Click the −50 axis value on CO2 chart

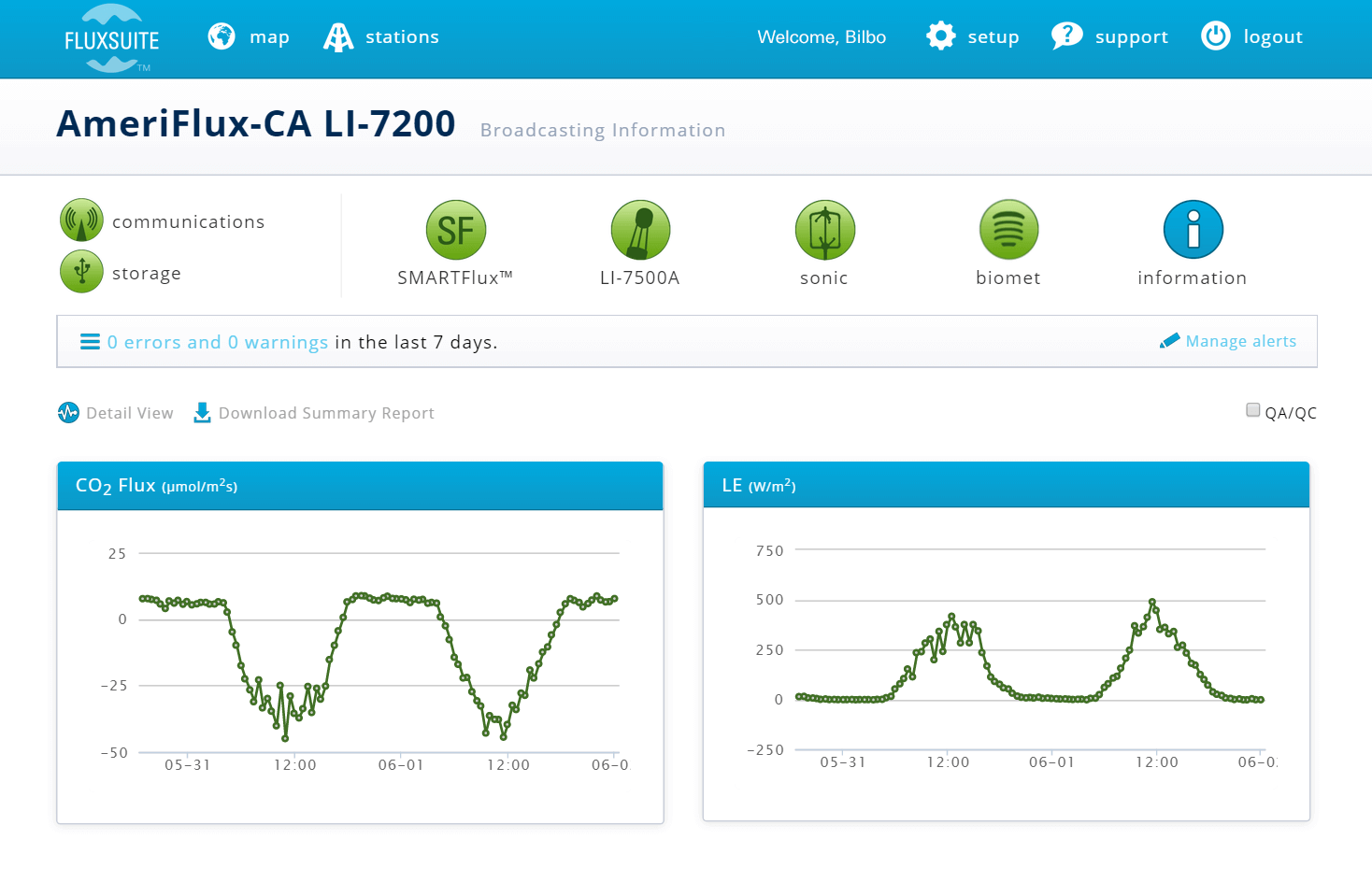[x=114, y=753]
